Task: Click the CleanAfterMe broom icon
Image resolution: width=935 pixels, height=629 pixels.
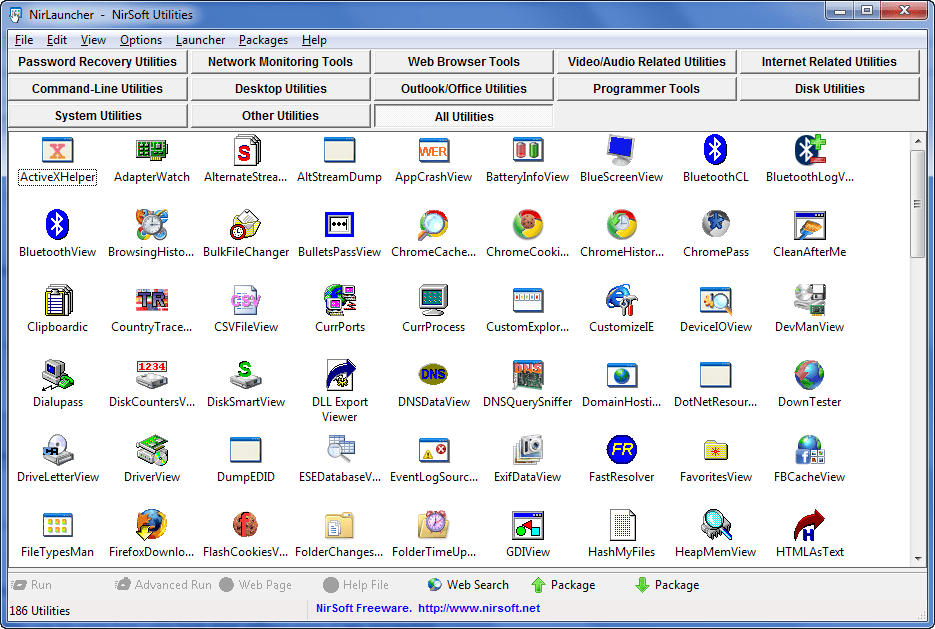Action: tap(809, 225)
